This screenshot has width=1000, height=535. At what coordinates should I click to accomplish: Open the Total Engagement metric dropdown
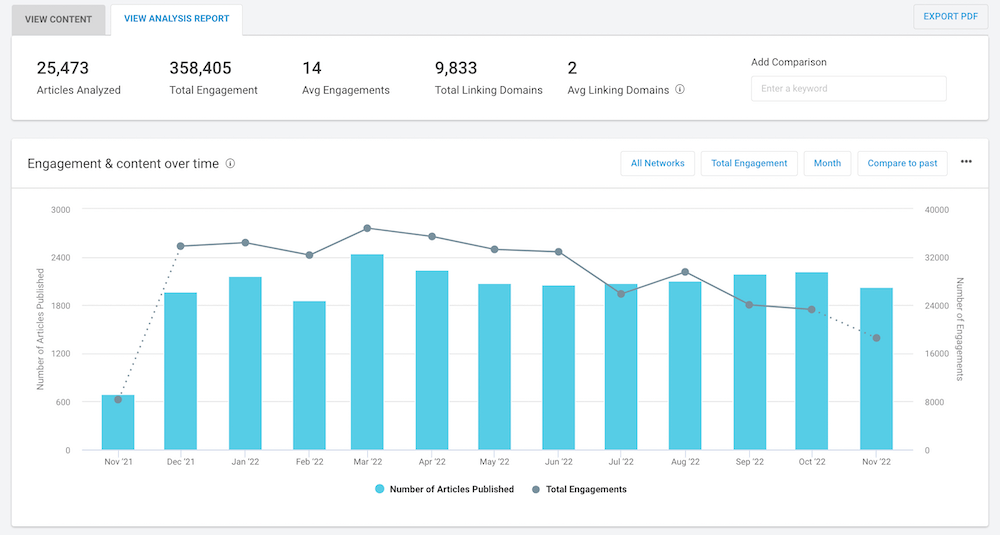(748, 163)
